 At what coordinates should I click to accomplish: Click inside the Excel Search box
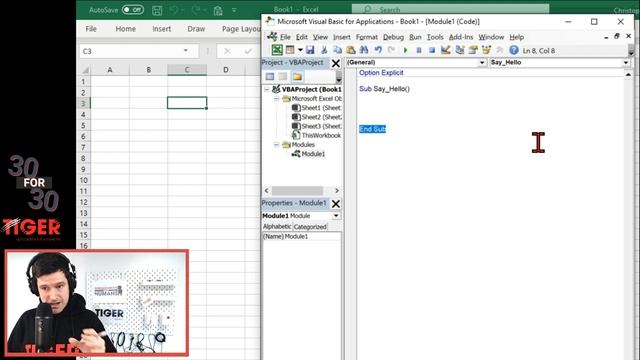450,9
